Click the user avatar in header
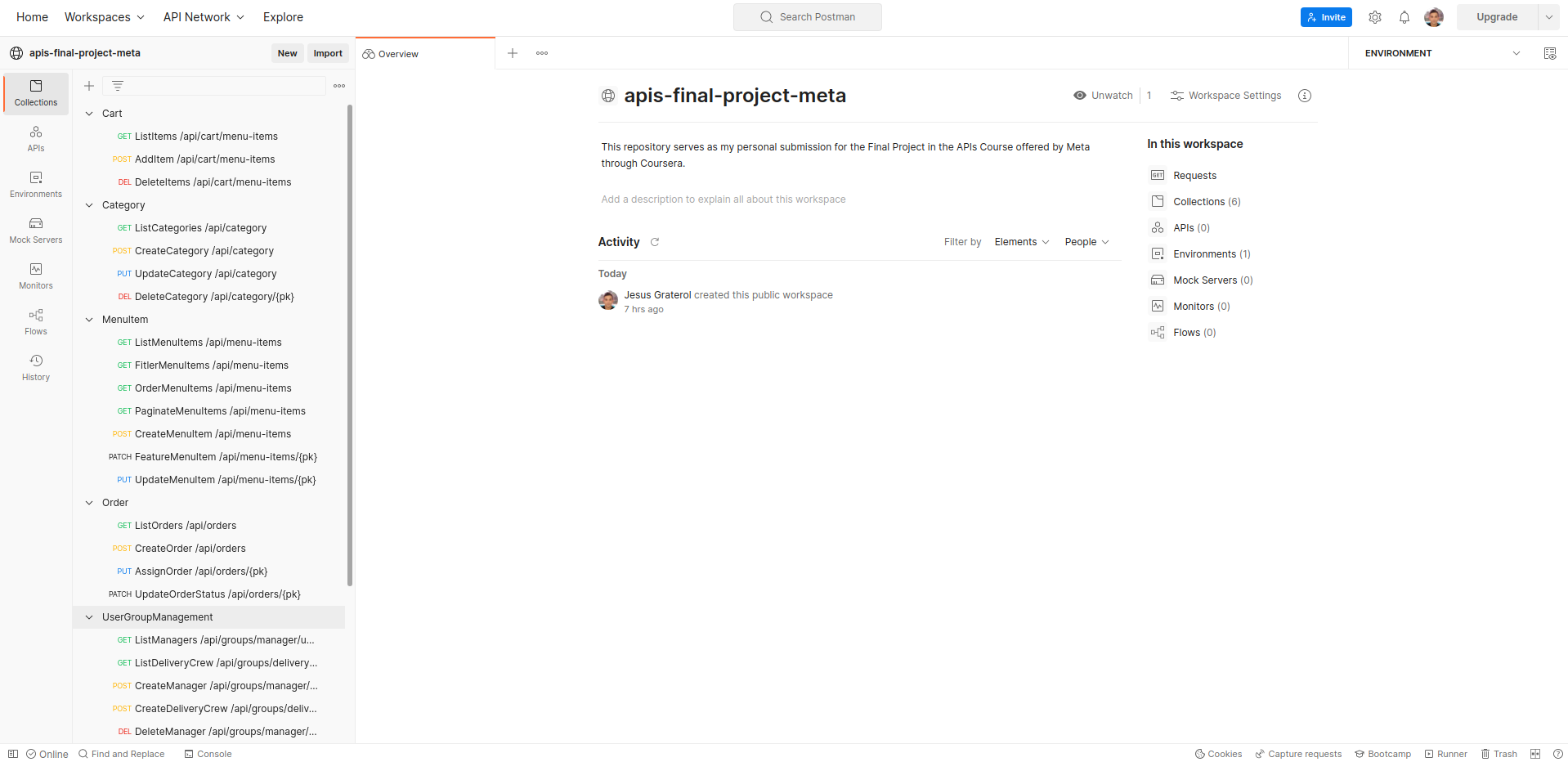 1434,17
